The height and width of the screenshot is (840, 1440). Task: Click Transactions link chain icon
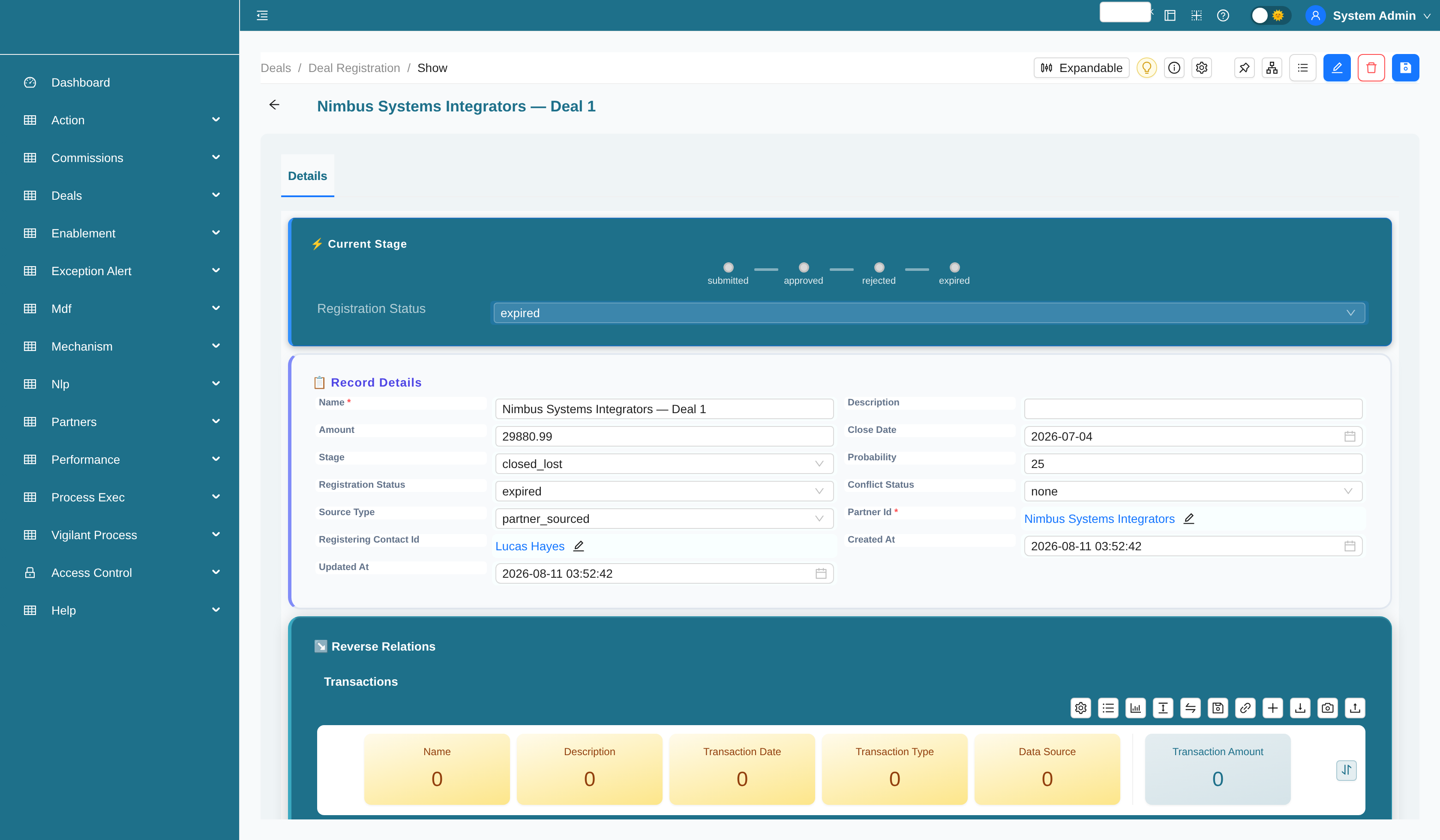1245,708
